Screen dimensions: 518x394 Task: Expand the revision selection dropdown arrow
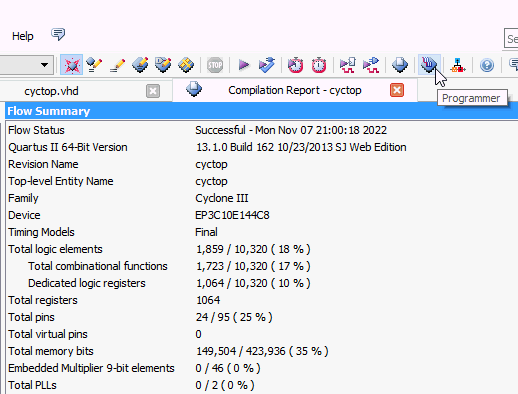(x=44, y=65)
